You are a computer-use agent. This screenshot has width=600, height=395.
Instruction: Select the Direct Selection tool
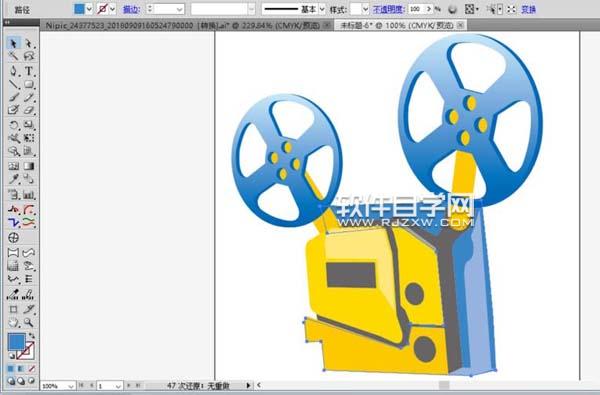click(x=29, y=43)
